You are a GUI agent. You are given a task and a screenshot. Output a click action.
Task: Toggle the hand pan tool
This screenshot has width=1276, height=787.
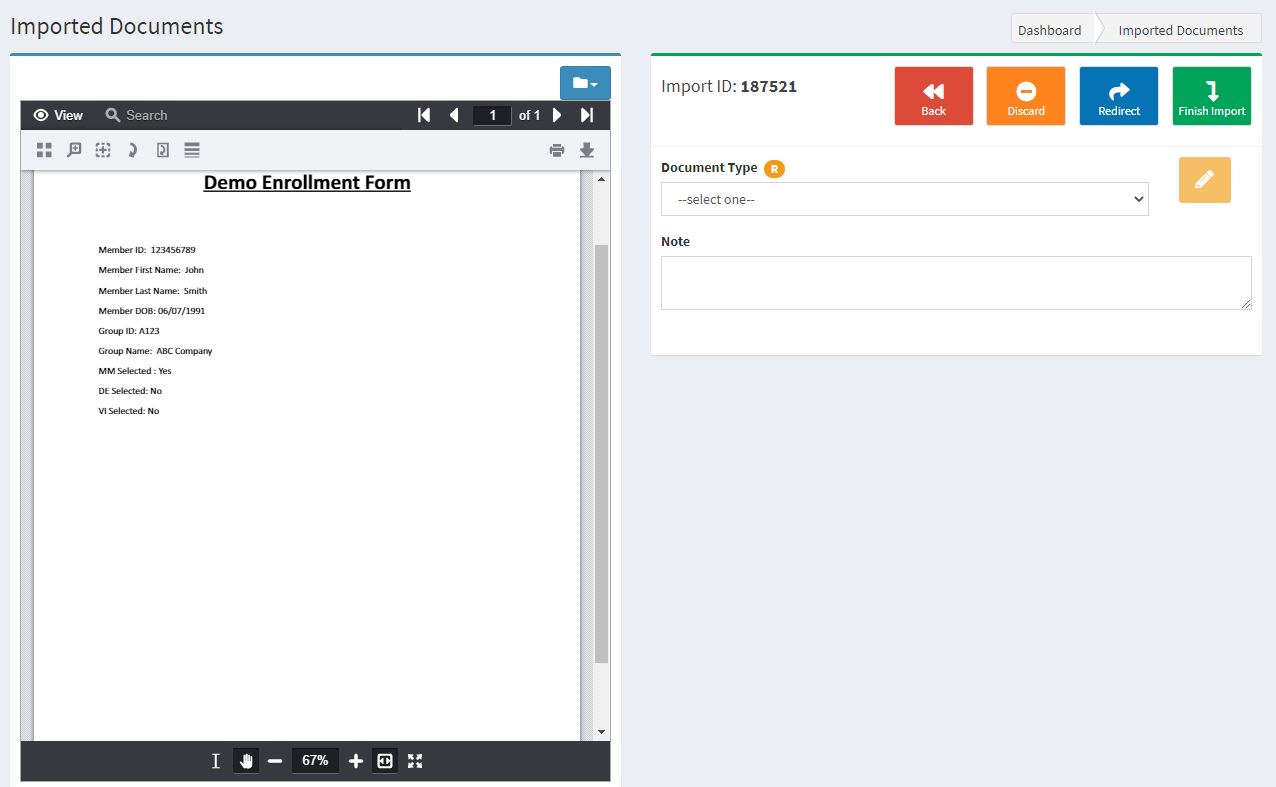[x=246, y=761]
